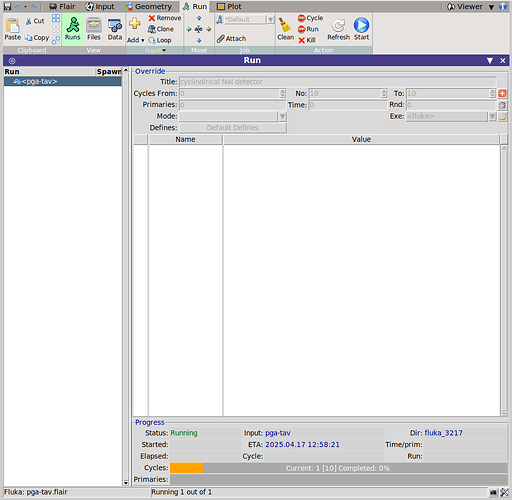Stop the current Cycle

click(310, 18)
